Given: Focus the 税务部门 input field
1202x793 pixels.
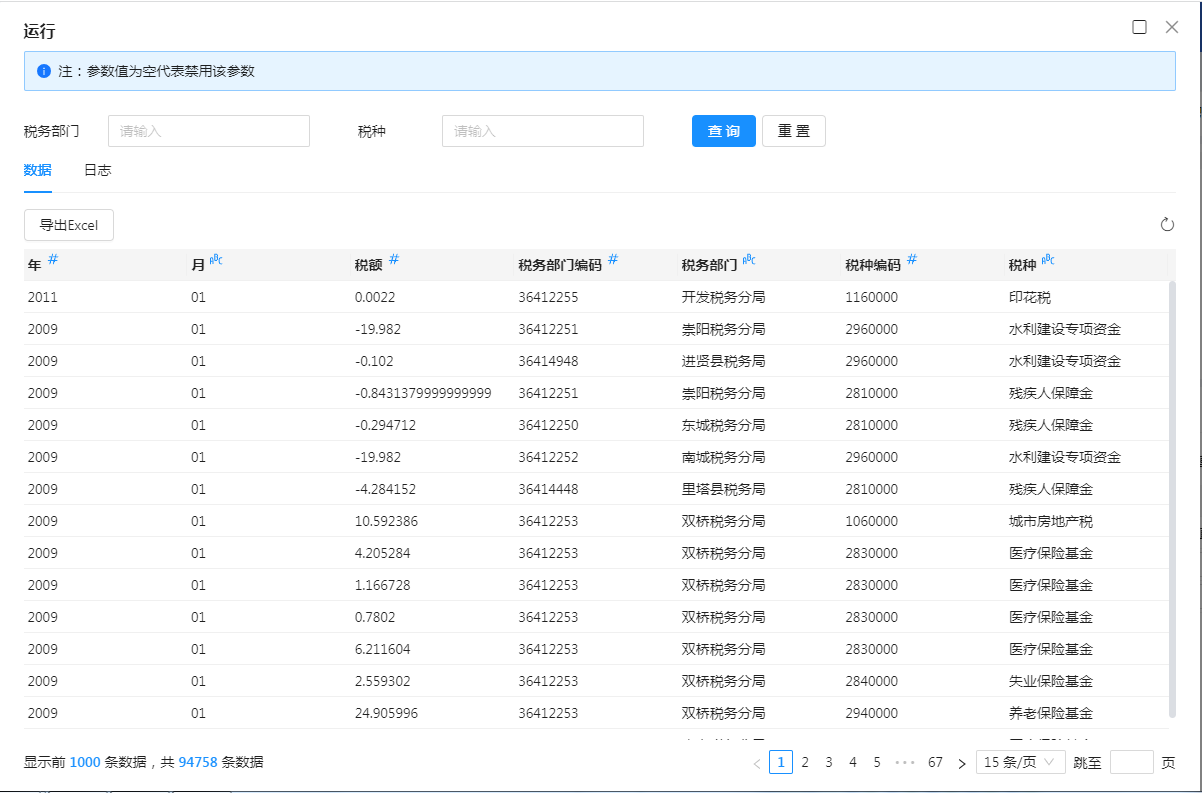Looking at the screenshot, I should [x=209, y=131].
